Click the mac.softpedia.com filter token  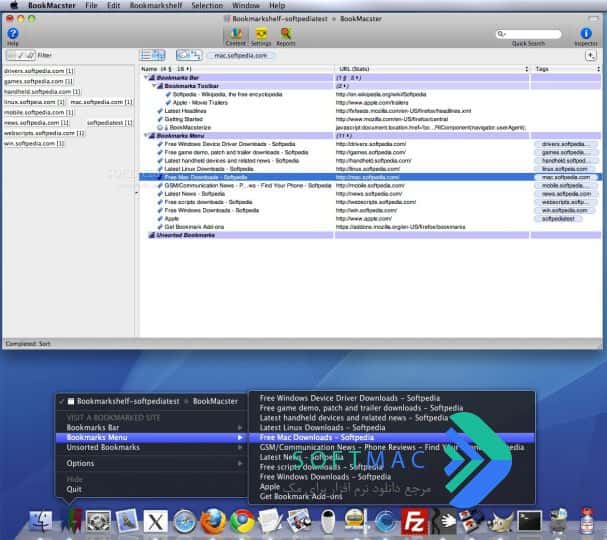tap(240, 55)
